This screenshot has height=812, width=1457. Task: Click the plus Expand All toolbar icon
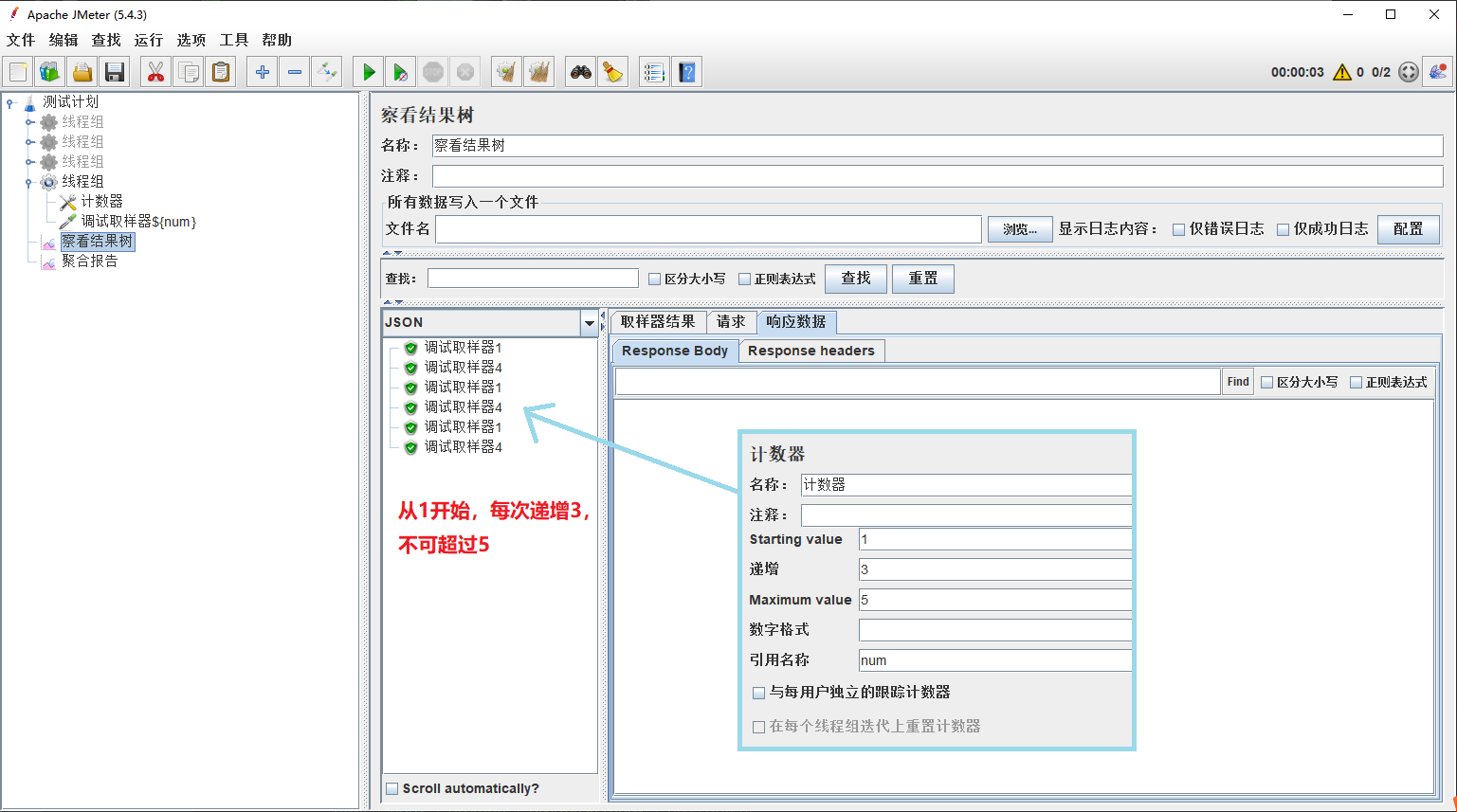click(263, 72)
